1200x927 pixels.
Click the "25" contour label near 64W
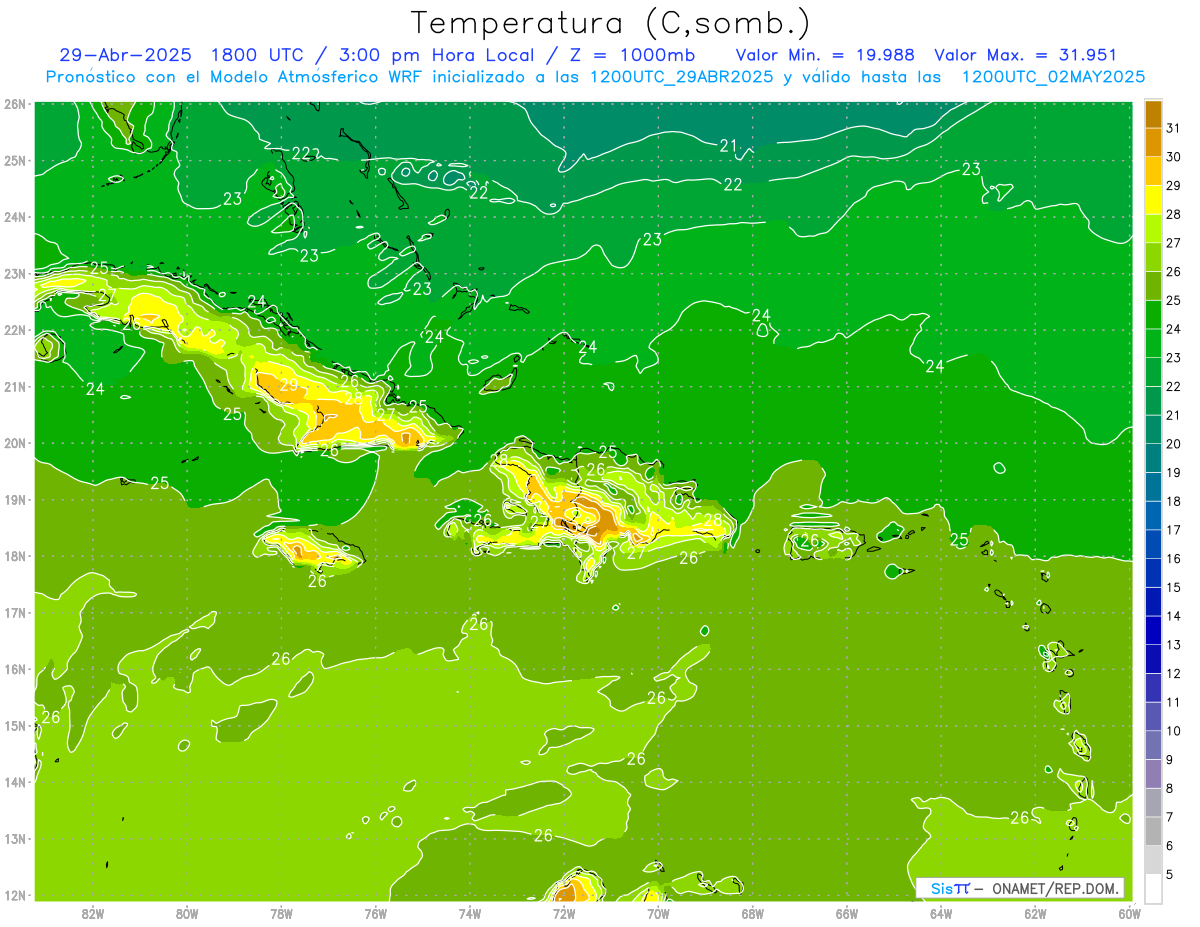[x=959, y=540]
